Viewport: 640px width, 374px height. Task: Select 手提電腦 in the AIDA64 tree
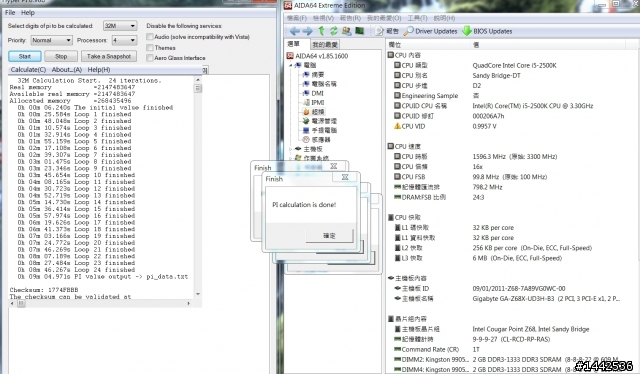pyautogui.click(x=320, y=130)
